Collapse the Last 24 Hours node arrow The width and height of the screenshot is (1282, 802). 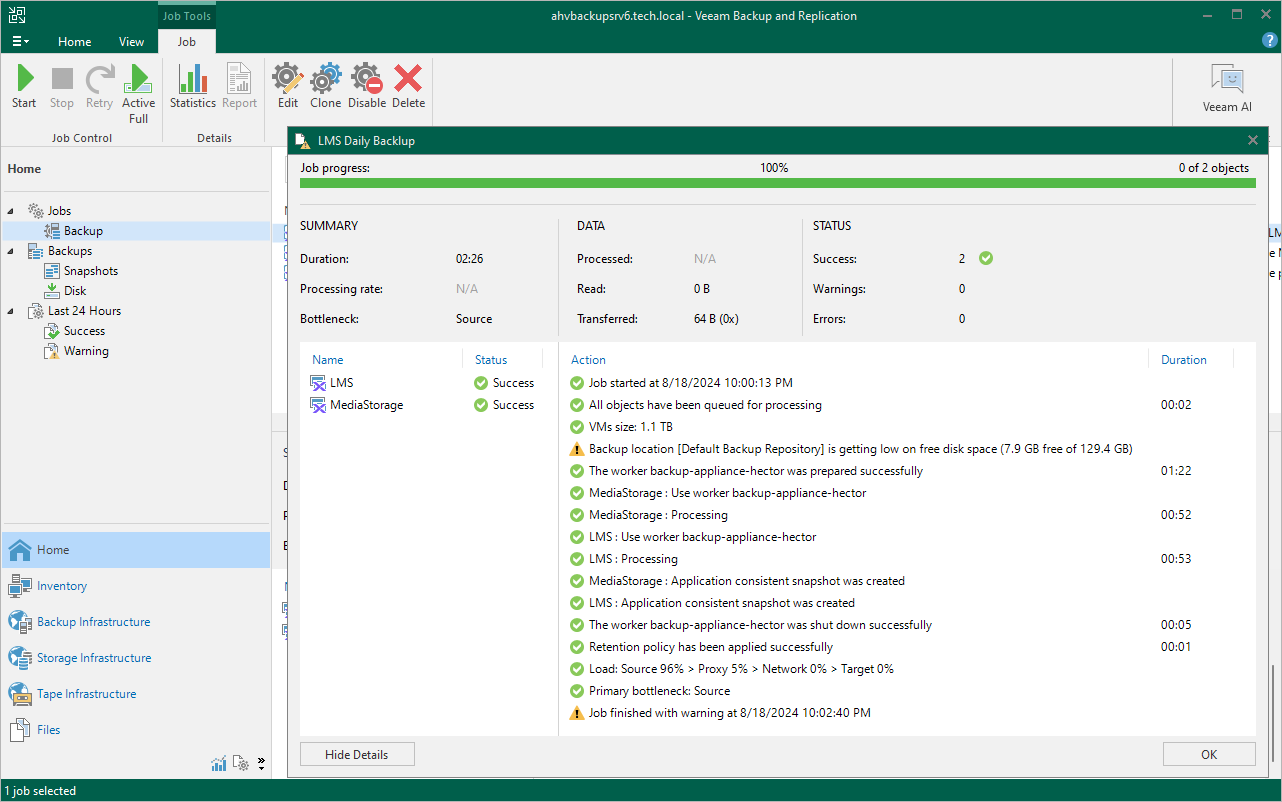click(x=13, y=311)
